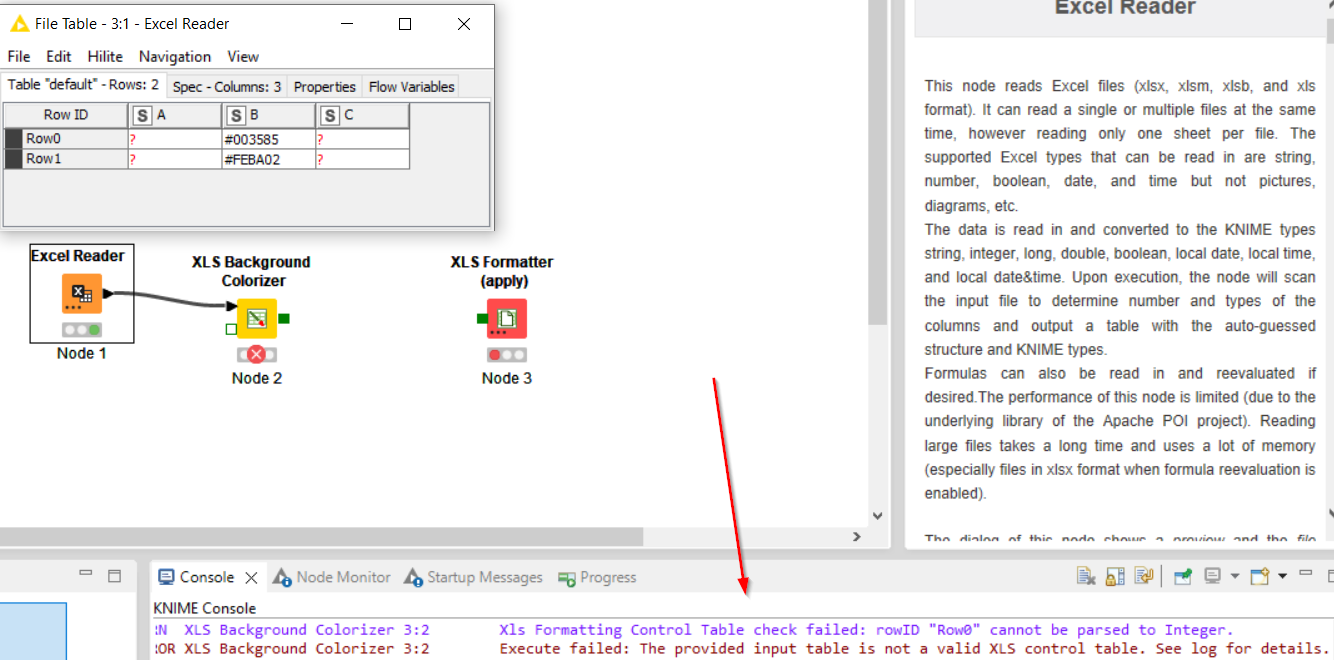Click the failed status indicator under XLS Background Colorizer
This screenshot has width=1334, height=660.
pyautogui.click(x=257, y=354)
